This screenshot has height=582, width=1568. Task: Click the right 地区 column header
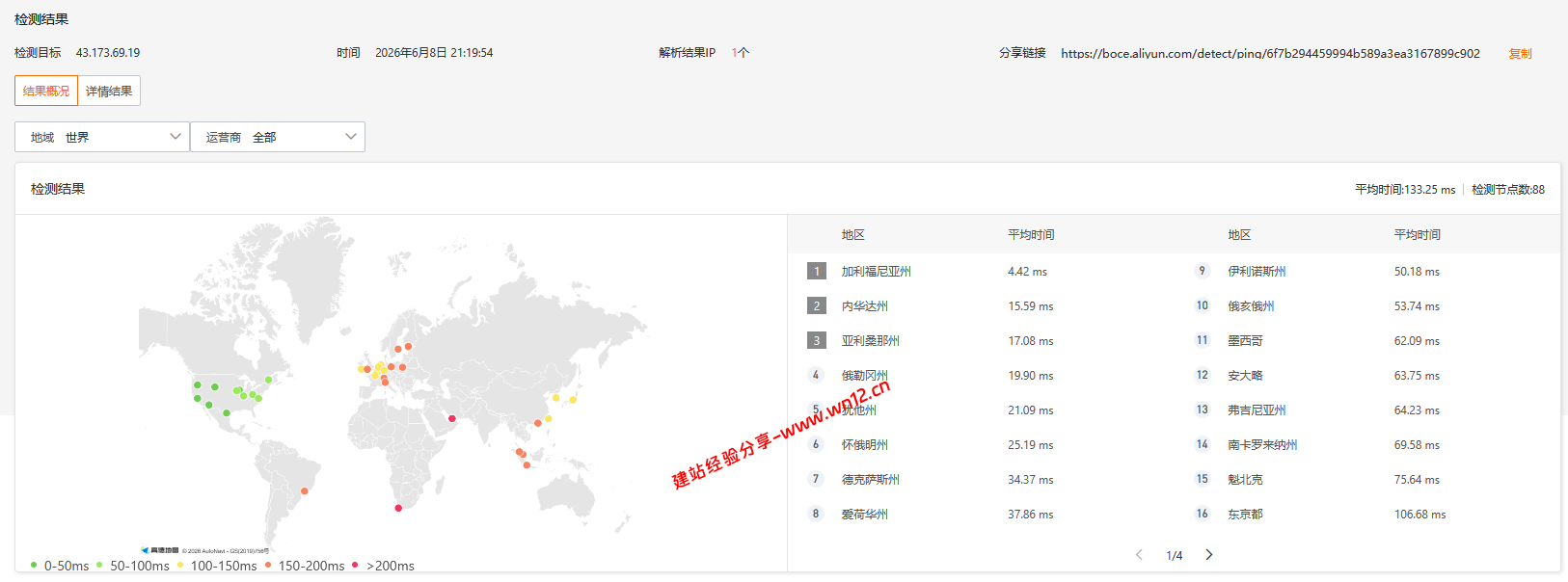1239,235
